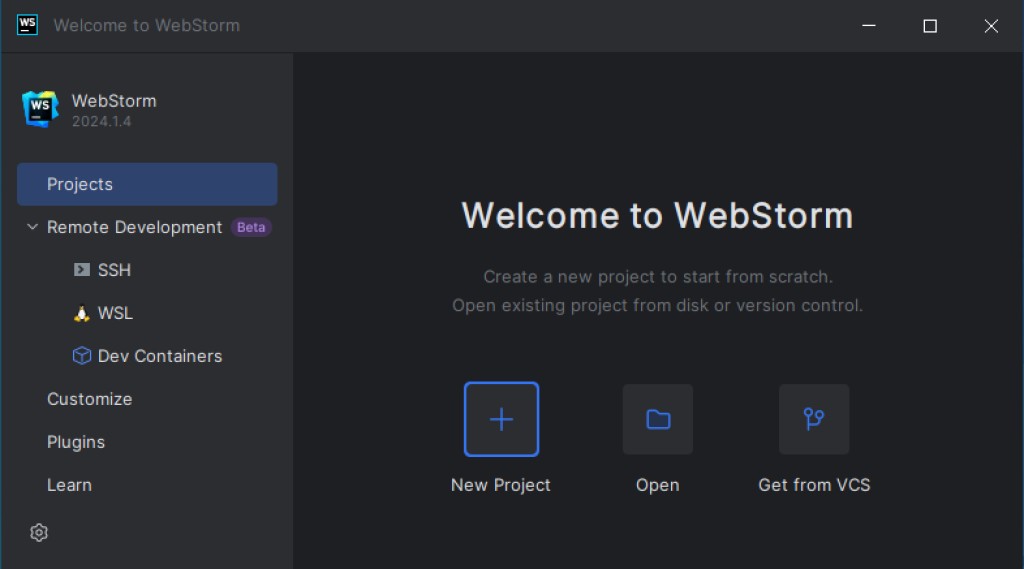Image resolution: width=1024 pixels, height=569 pixels.
Task: Click the WSL penguin icon
Action: click(82, 314)
